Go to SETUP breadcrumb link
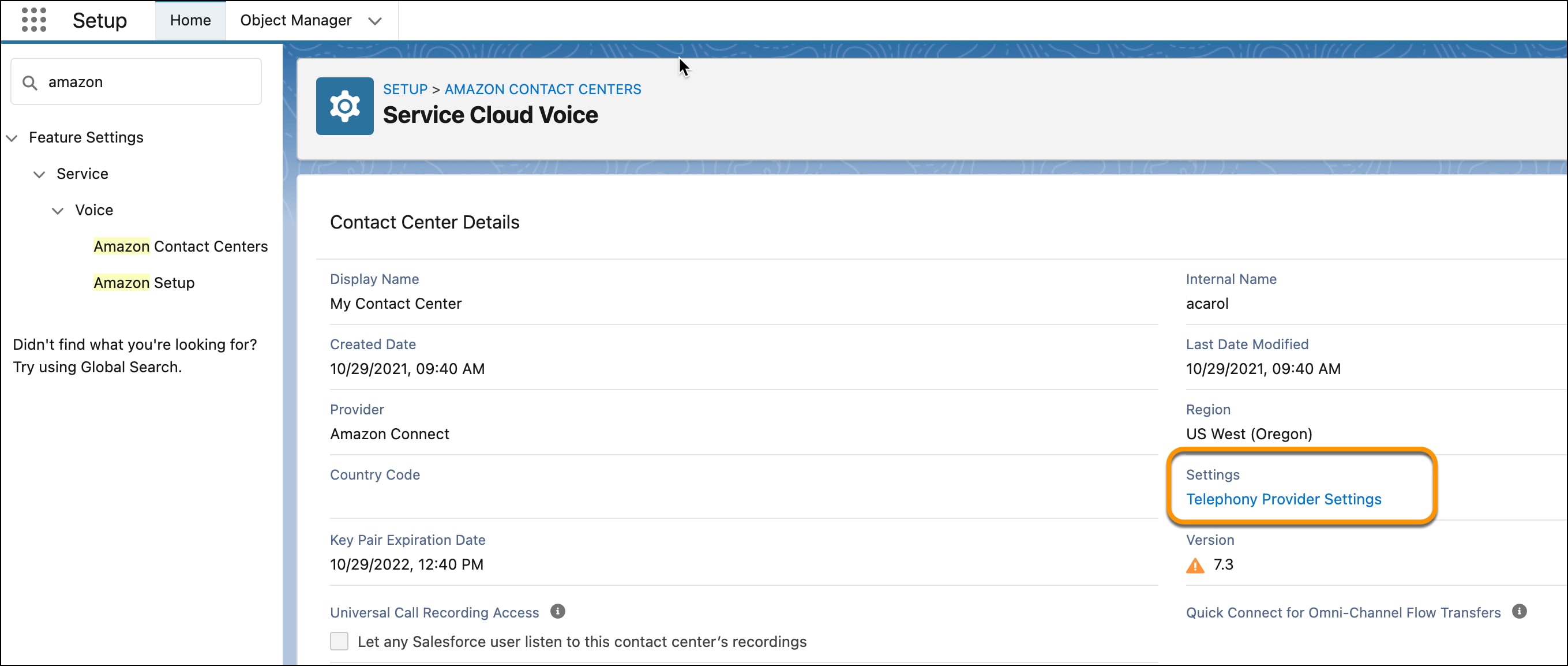1568x666 pixels. pyautogui.click(x=405, y=89)
